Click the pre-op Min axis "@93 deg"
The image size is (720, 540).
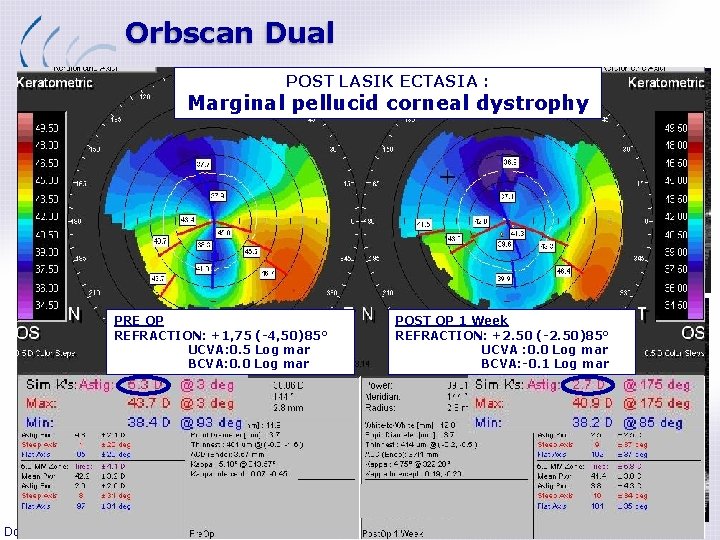211,422
